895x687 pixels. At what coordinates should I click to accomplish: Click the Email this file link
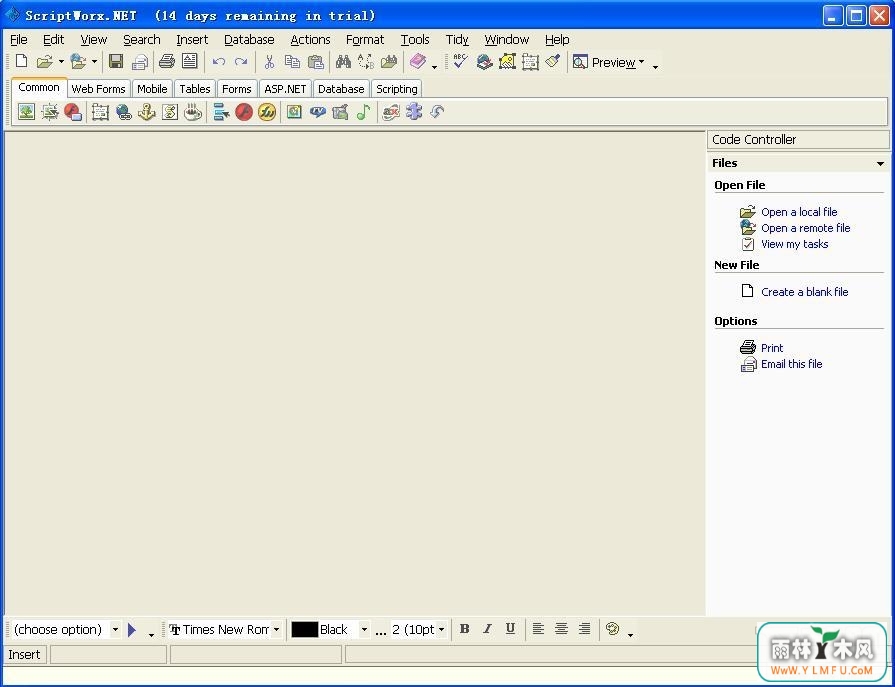[791, 364]
